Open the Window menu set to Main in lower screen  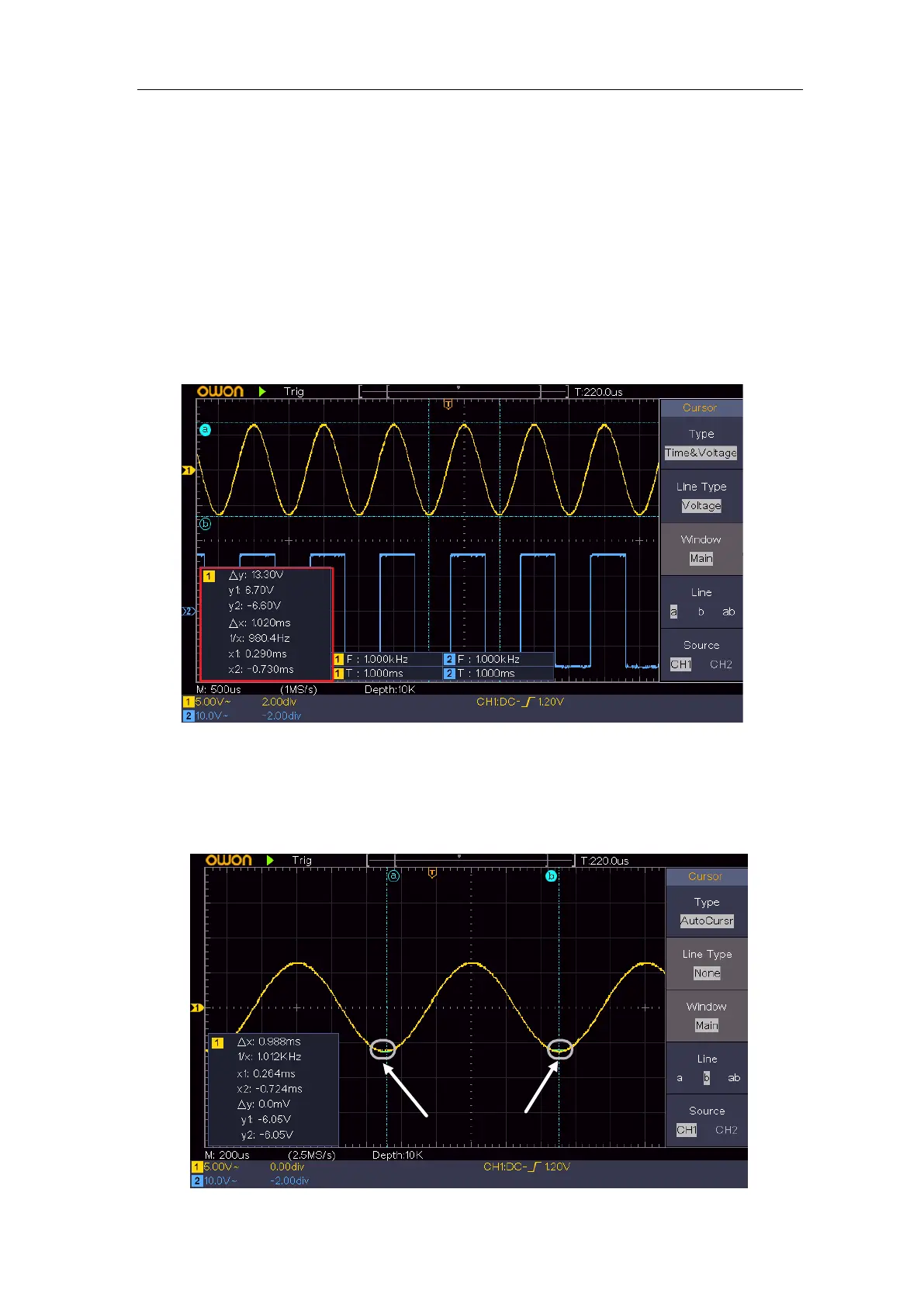point(707,1016)
